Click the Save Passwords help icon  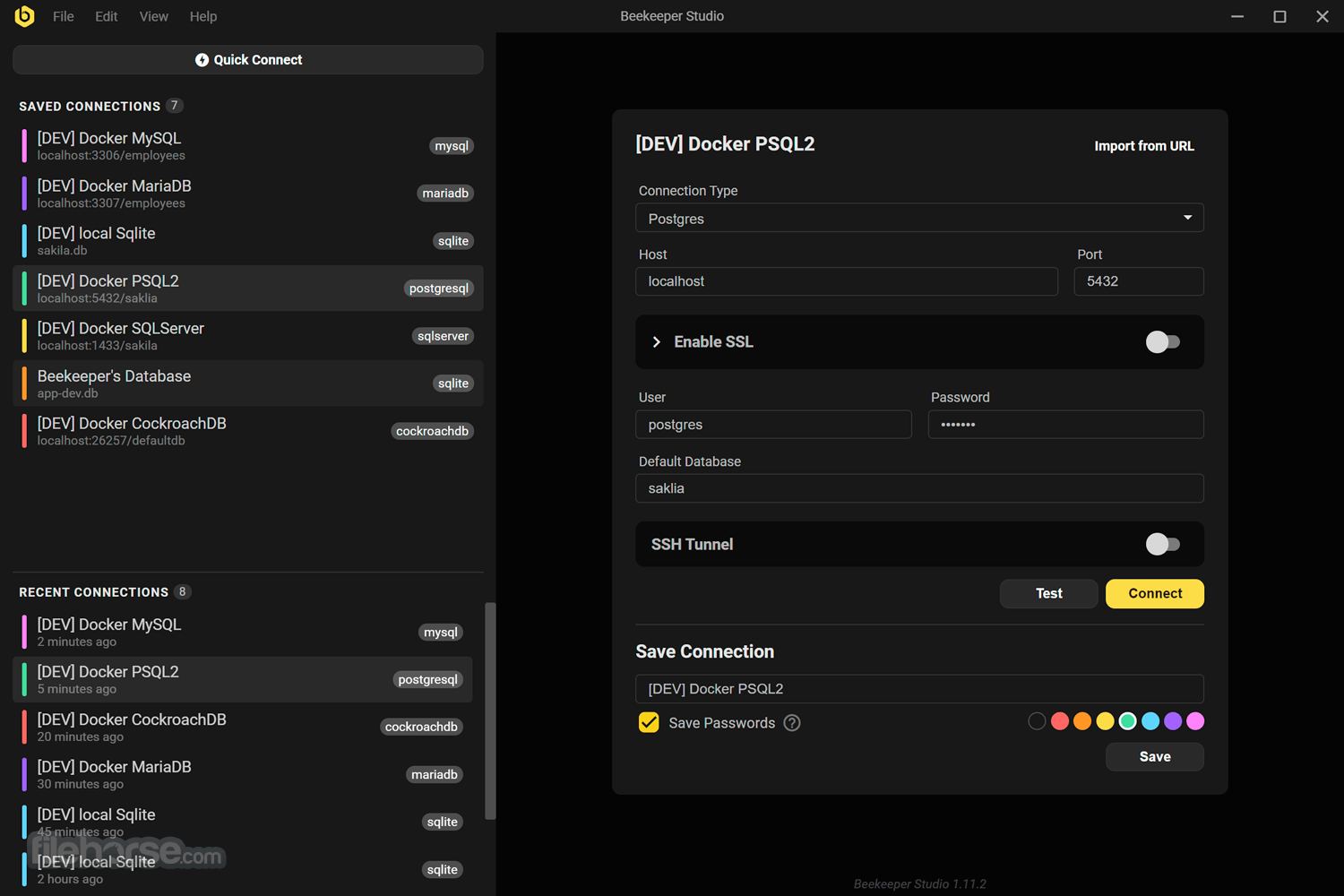coord(792,723)
